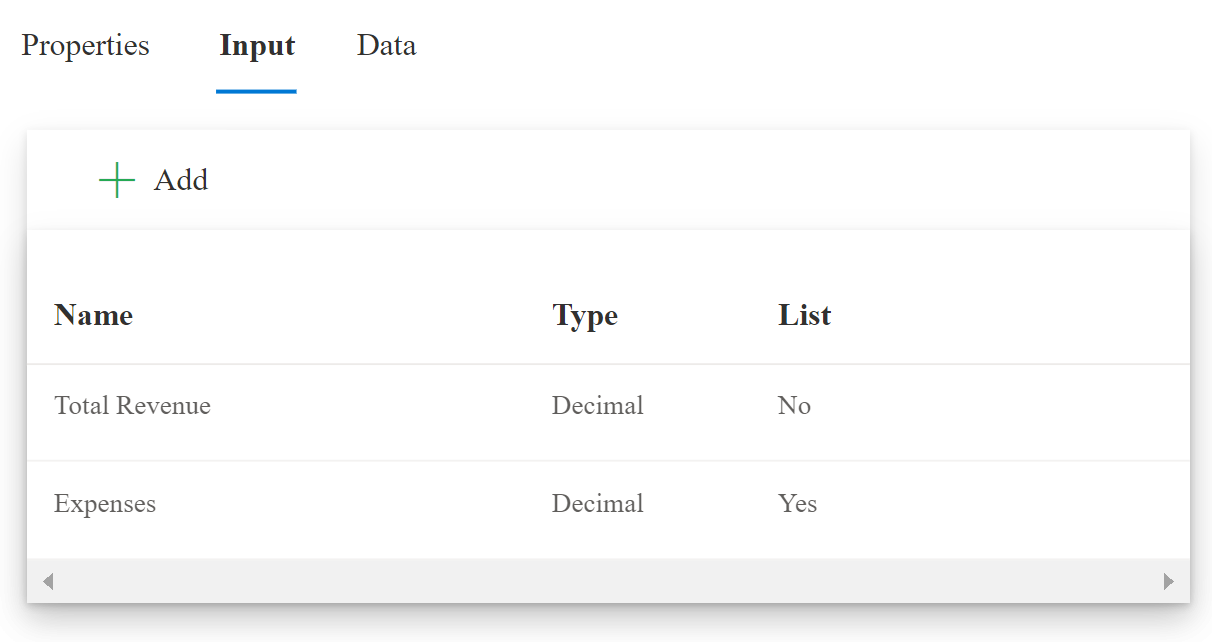Image resolution: width=1212 pixels, height=642 pixels.
Task: Click the green plus Add icon
Action: pyautogui.click(x=117, y=181)
